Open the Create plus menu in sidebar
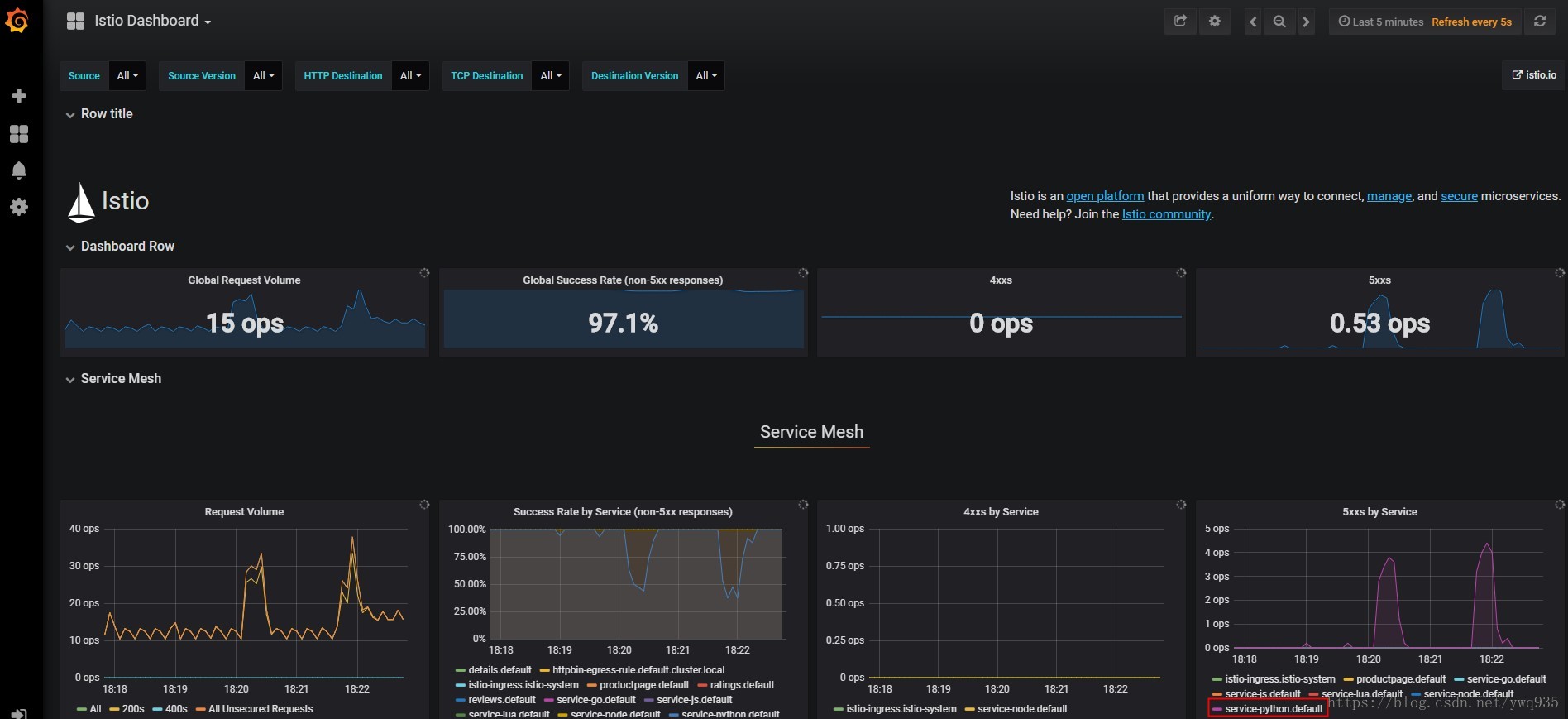Screen dimensions: 1568x719 coord(19,96)
